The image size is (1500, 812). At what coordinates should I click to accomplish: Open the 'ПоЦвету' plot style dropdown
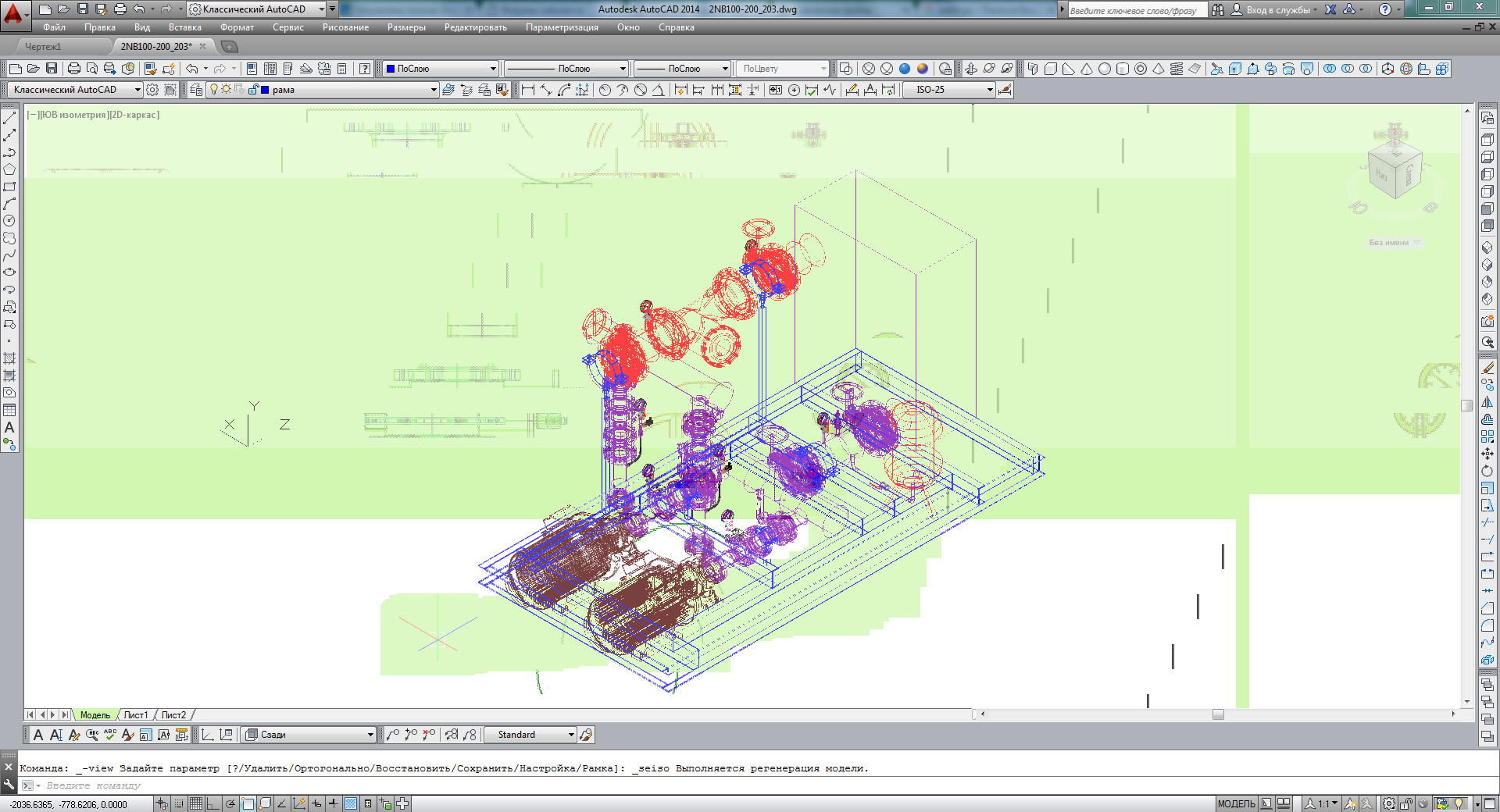(x=782, y=69)
